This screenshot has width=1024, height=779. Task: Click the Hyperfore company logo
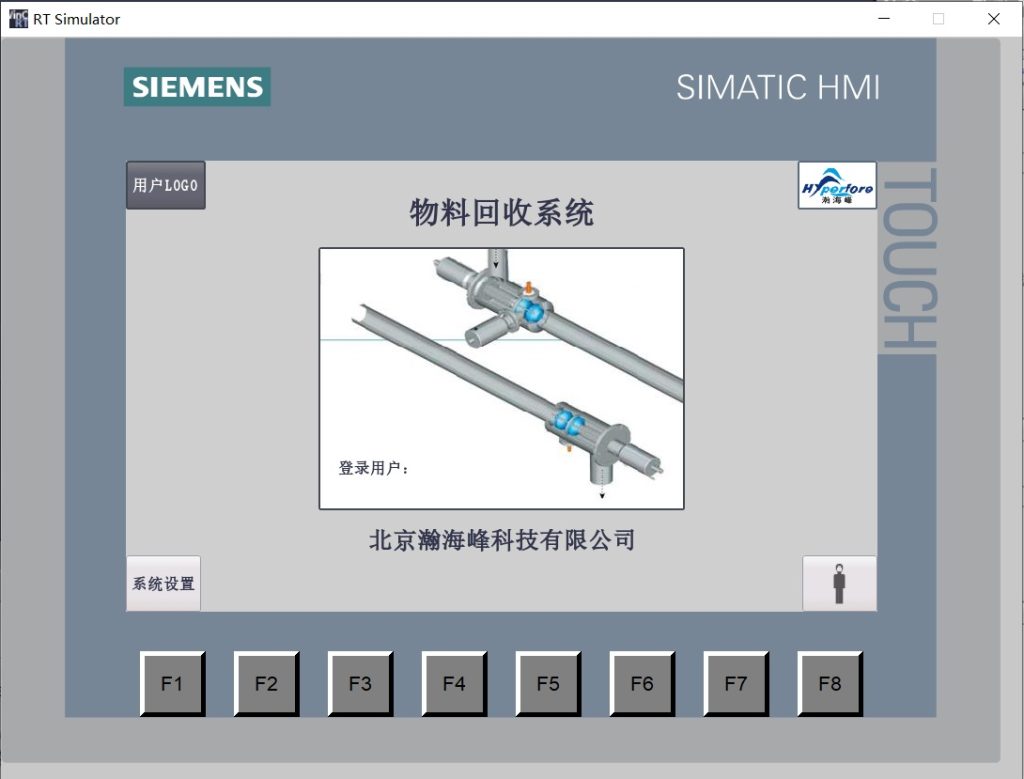click(837, 186)
